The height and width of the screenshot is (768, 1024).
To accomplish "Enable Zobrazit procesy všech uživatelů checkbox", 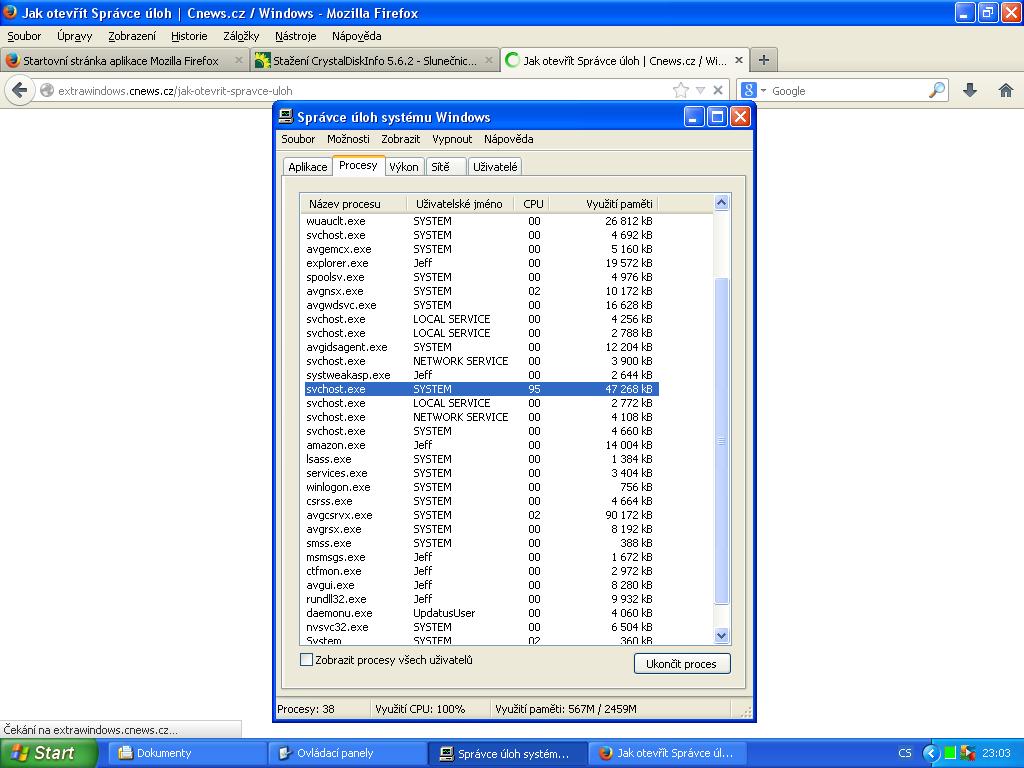I will click(307, 660).
